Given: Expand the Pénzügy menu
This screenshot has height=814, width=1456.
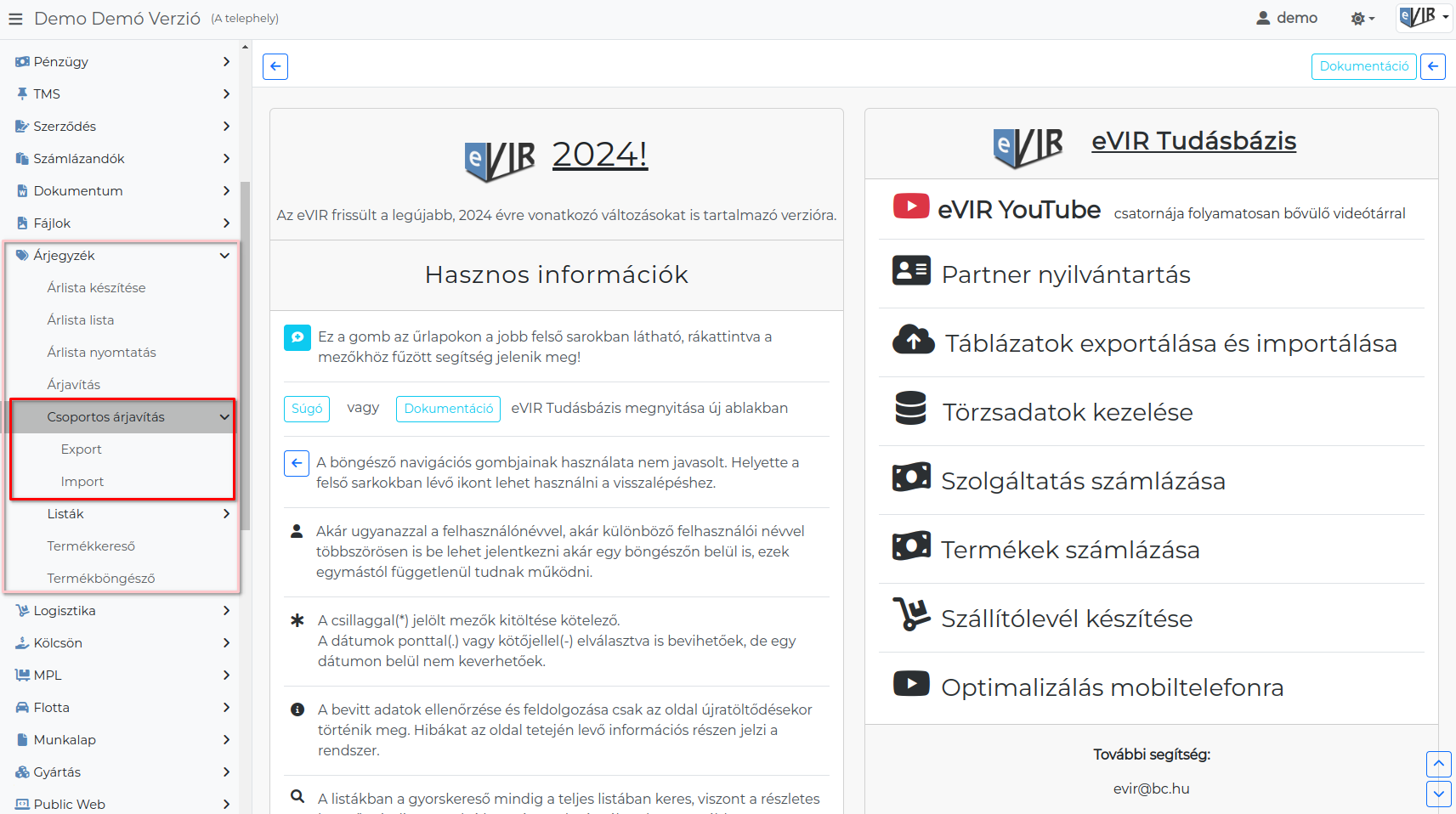Looking at the screenshot, I should click(120, 61).
